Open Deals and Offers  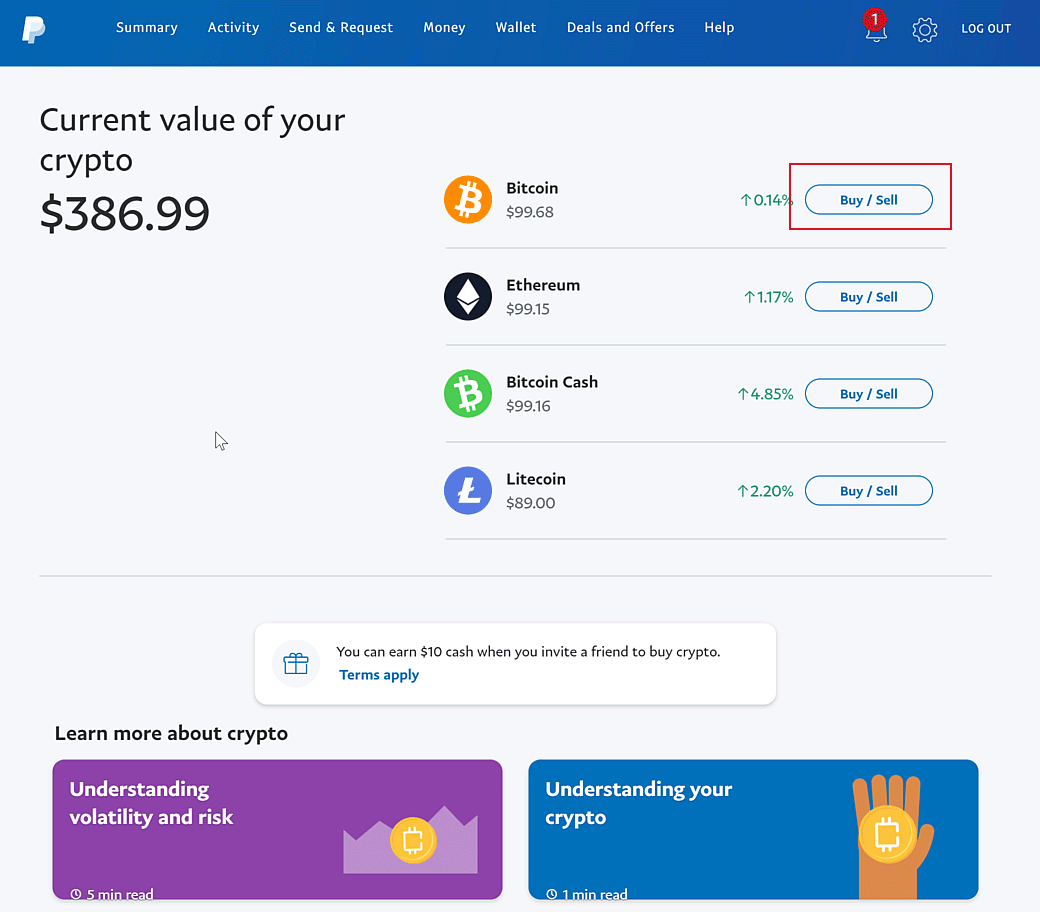[x=620, y=27]
